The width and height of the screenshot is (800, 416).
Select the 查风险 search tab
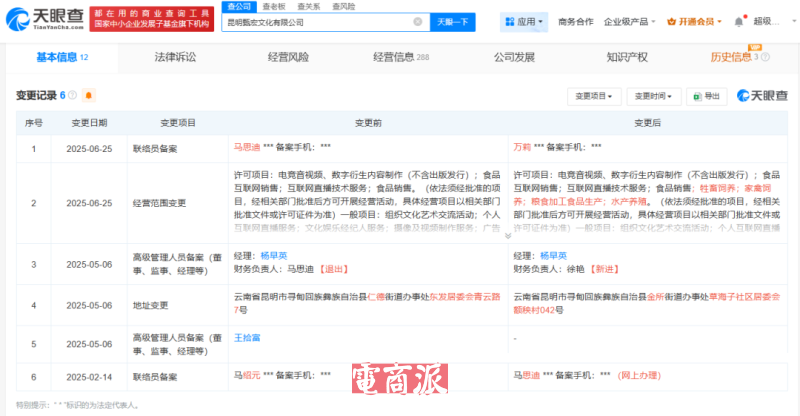pyautogui.click(x=343, y=7)
